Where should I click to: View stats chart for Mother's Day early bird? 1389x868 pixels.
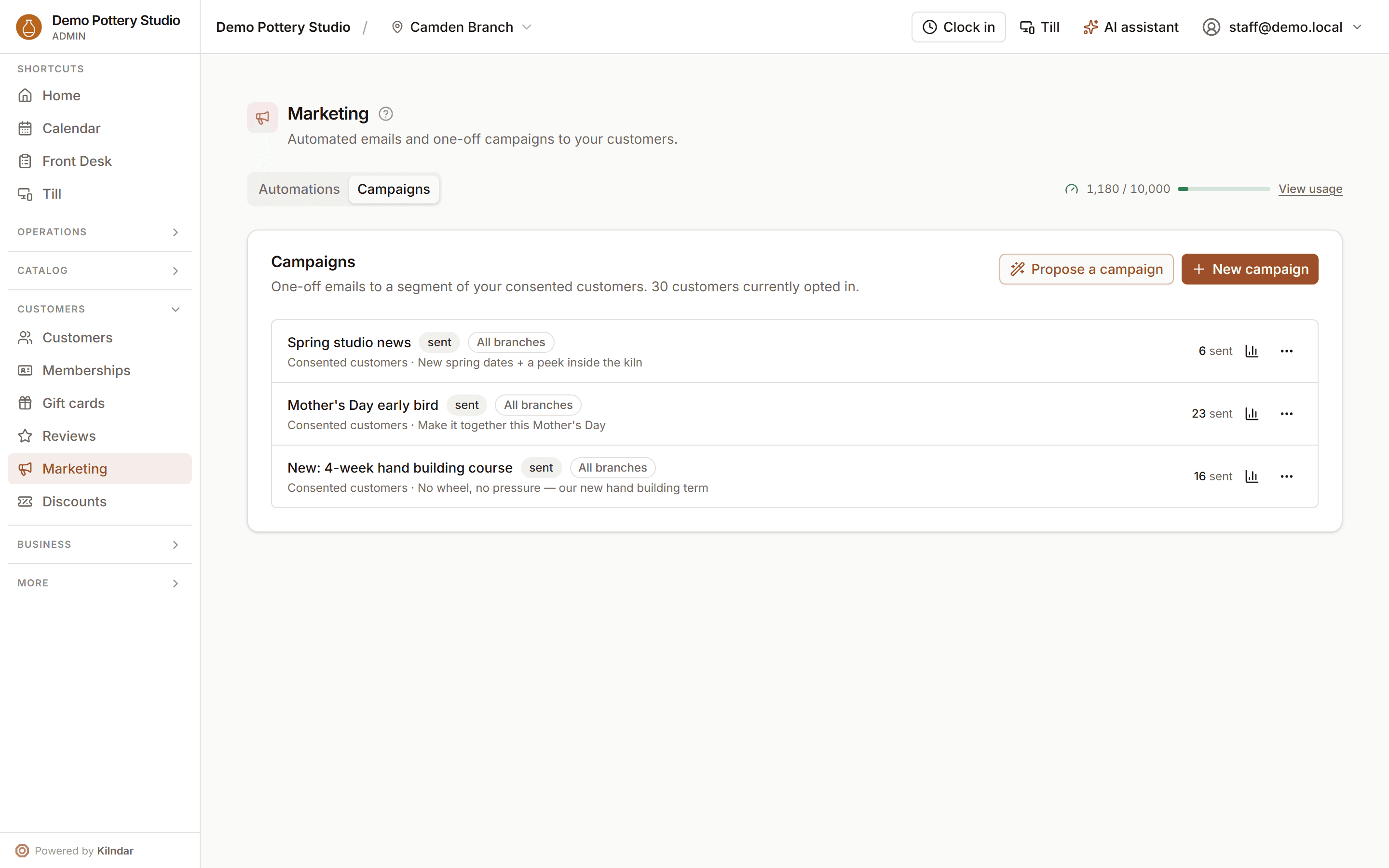click(1252, 413)
